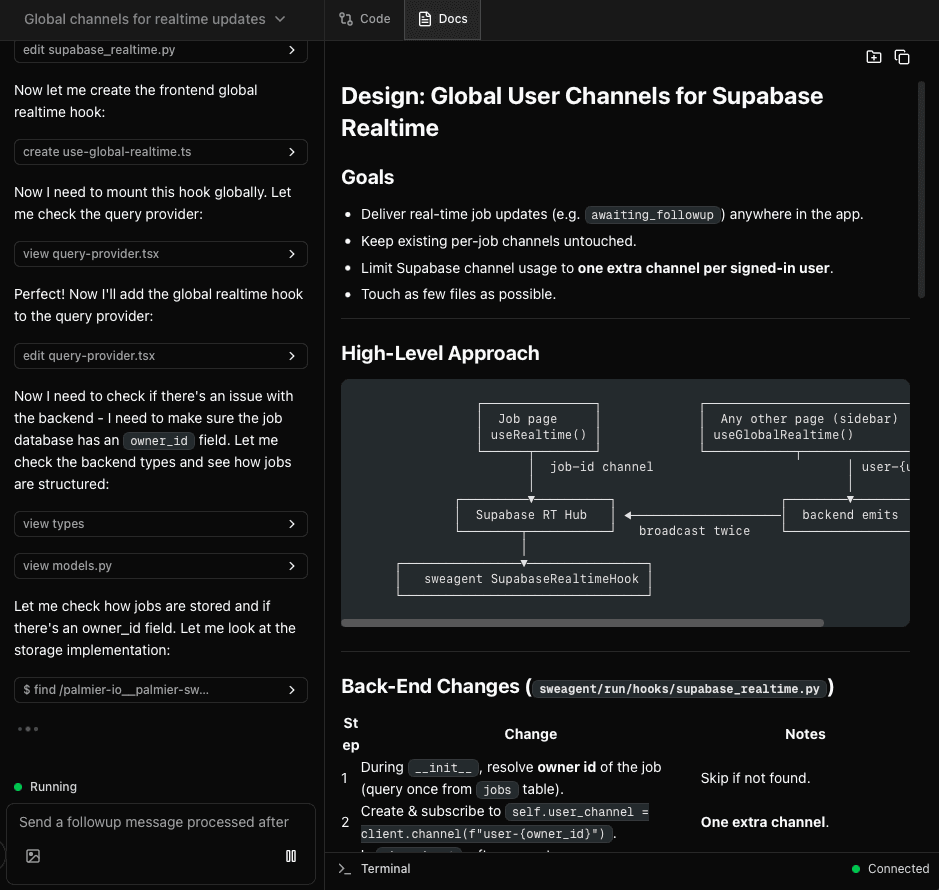Expand the view query-provider.tsx step
The width and height of the screenshot is (939, 890).
[x=160, y=254]
